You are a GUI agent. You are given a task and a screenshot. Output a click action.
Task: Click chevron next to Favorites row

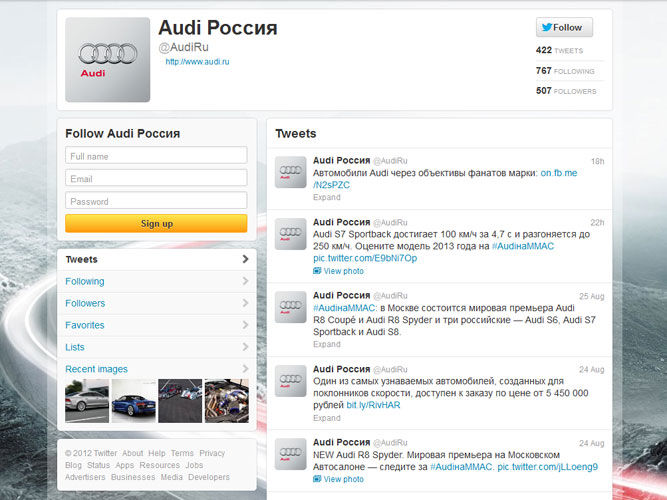(245, 325)
